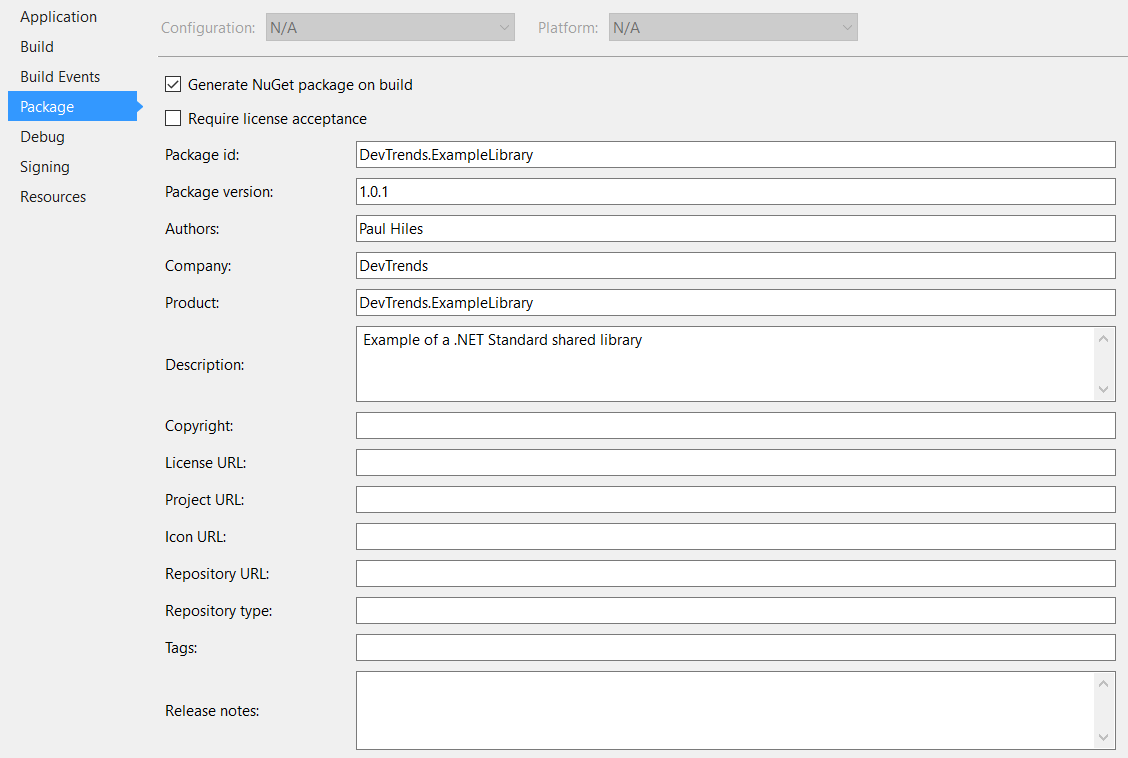Click the 'Icon URL:' label
Viewport: 1128px width, 758px height.
195,537
